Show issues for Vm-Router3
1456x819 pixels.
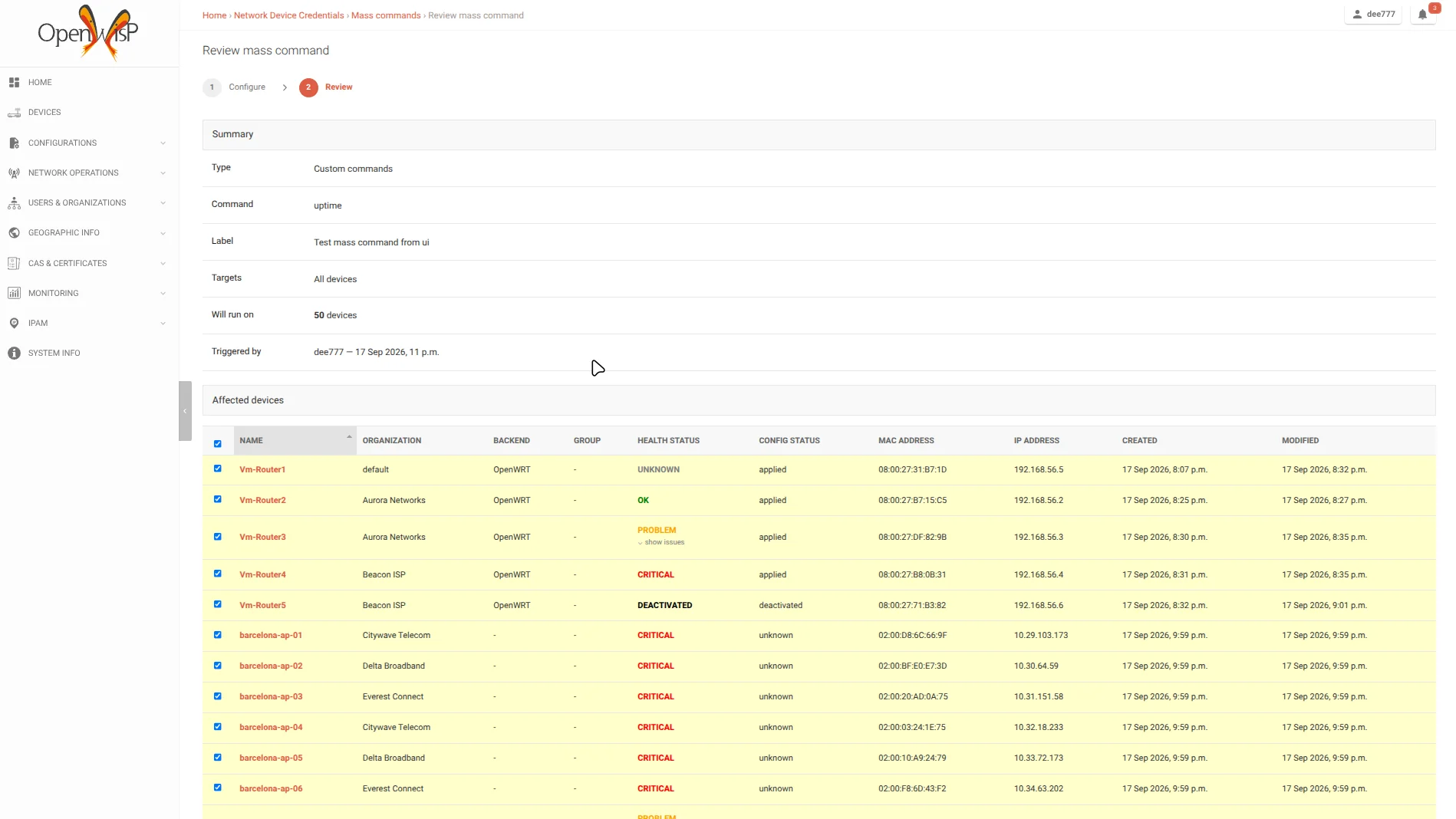click(x=661, y=542)
